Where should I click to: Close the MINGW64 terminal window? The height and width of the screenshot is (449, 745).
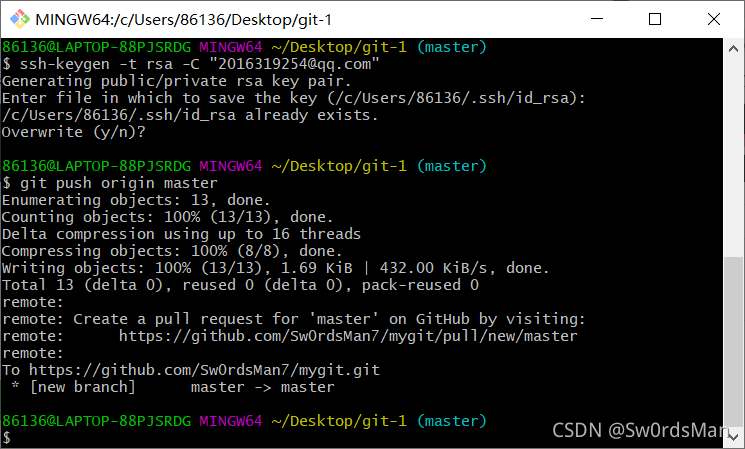coord(714,19)
